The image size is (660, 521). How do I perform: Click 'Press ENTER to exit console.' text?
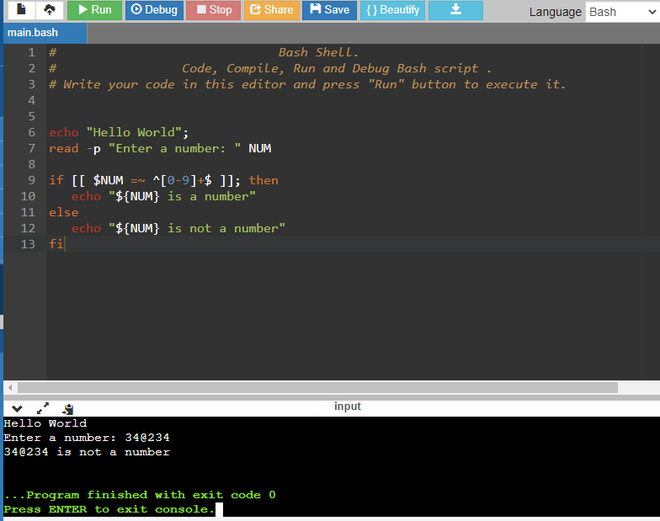[x=109, y=509]
